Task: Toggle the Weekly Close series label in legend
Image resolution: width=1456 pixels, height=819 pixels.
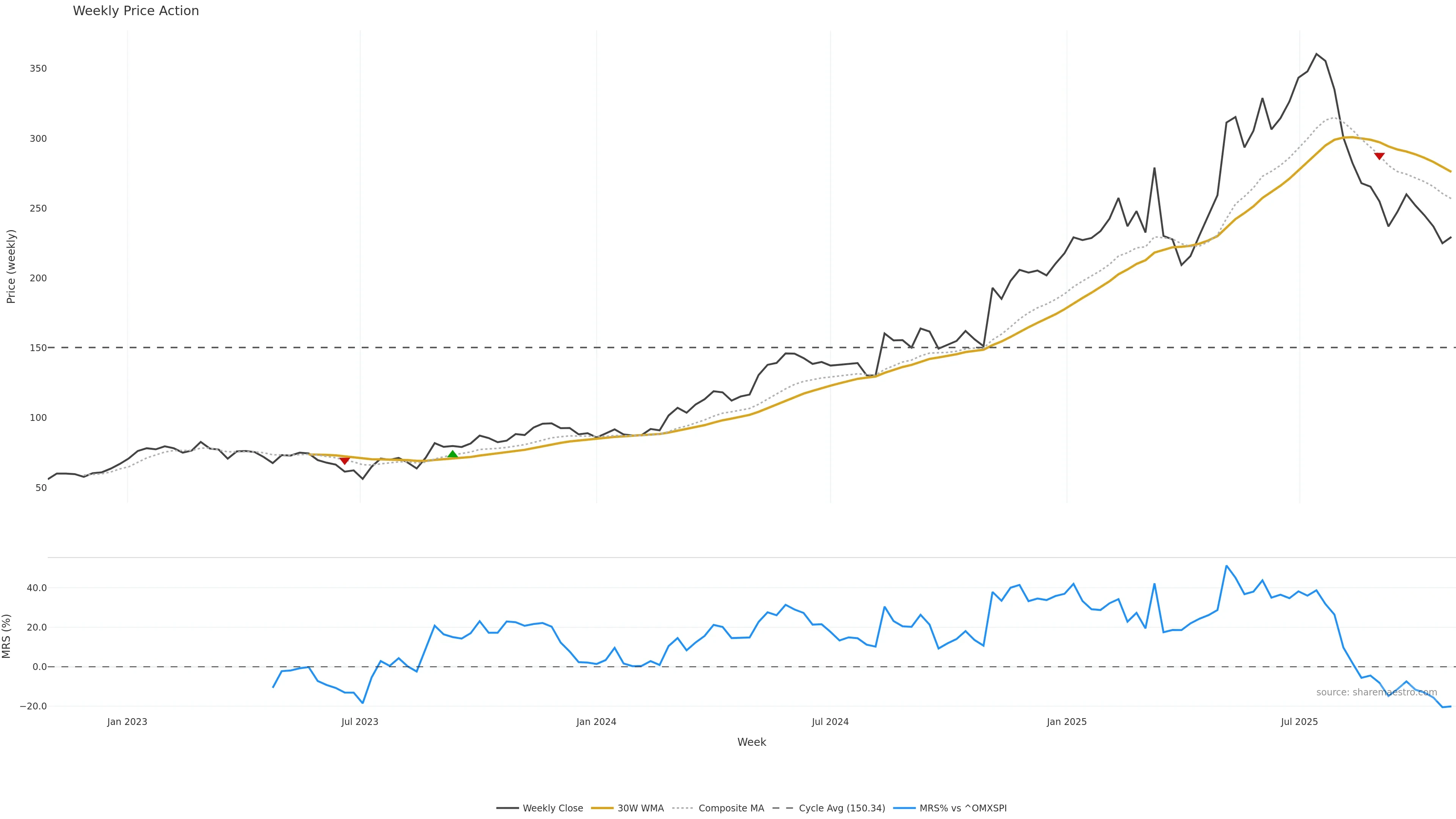Action: 552,808
